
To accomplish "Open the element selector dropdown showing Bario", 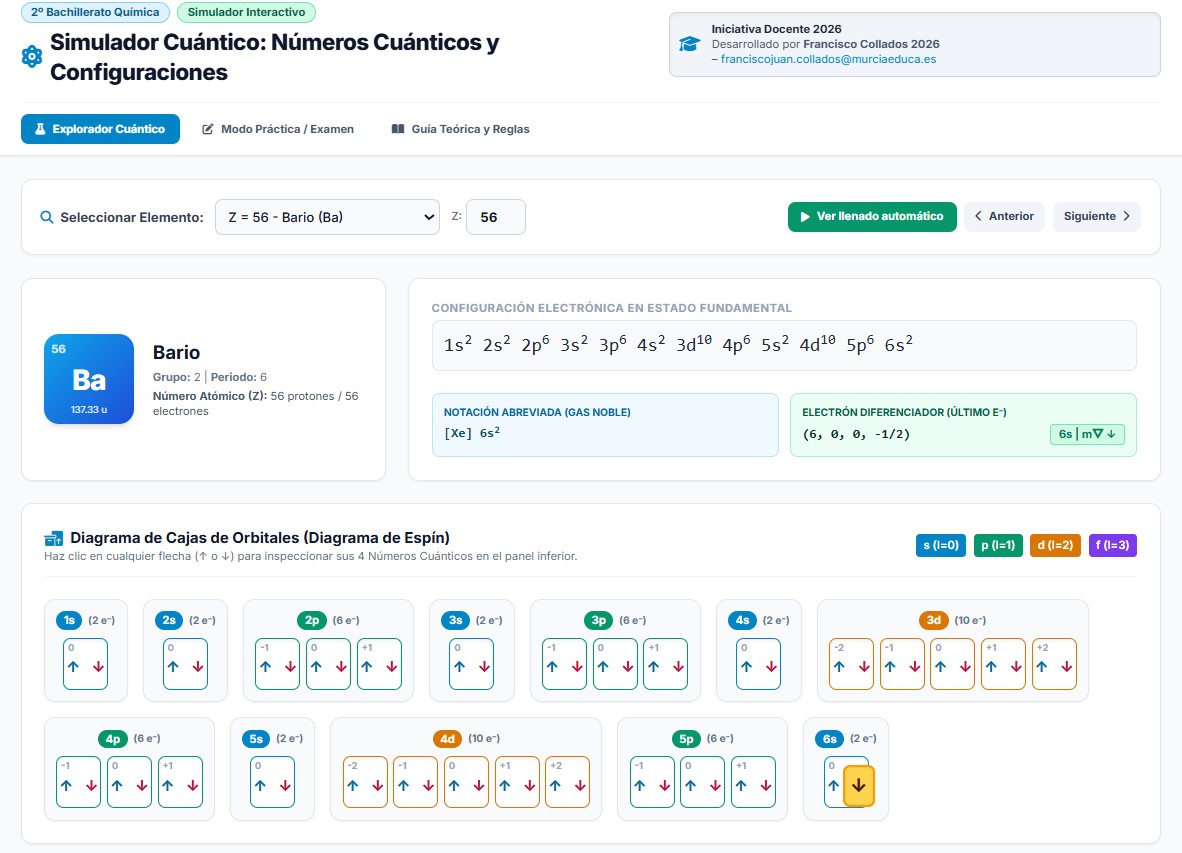I will coord(327,217).
